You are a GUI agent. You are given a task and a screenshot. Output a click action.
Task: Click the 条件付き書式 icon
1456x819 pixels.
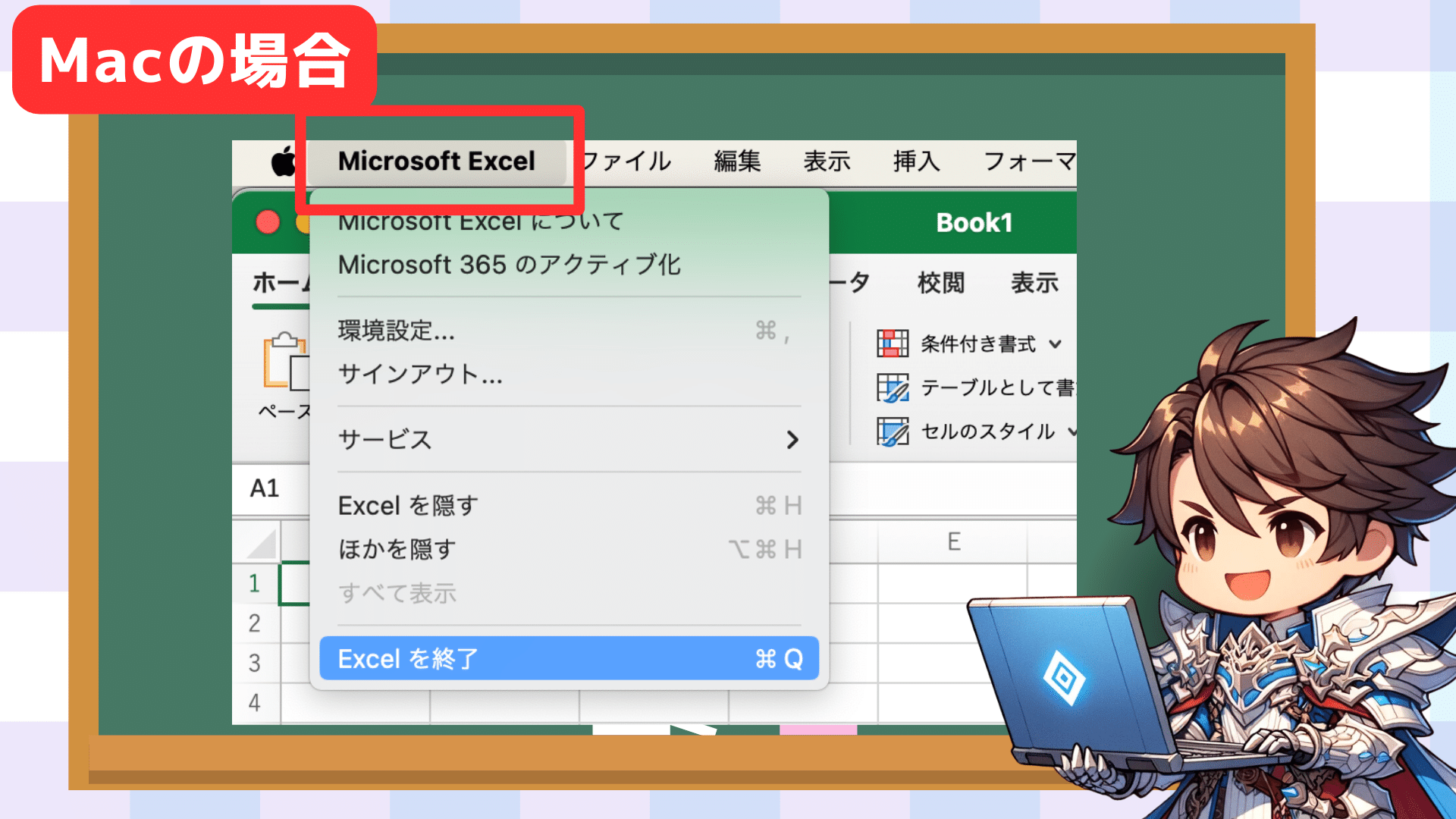[893, 344]
